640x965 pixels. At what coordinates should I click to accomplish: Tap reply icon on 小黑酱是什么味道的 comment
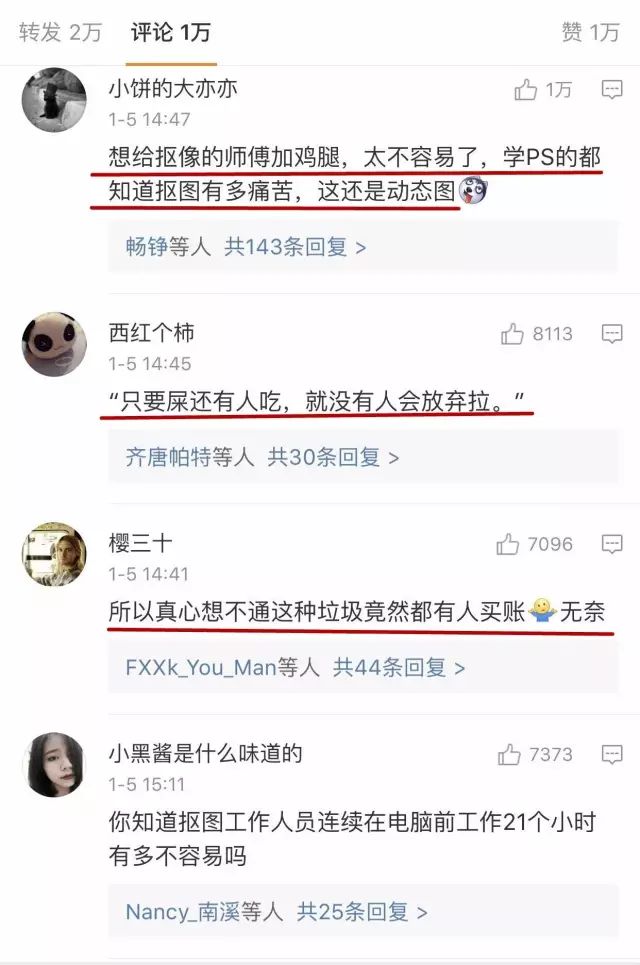pos(611,754)
